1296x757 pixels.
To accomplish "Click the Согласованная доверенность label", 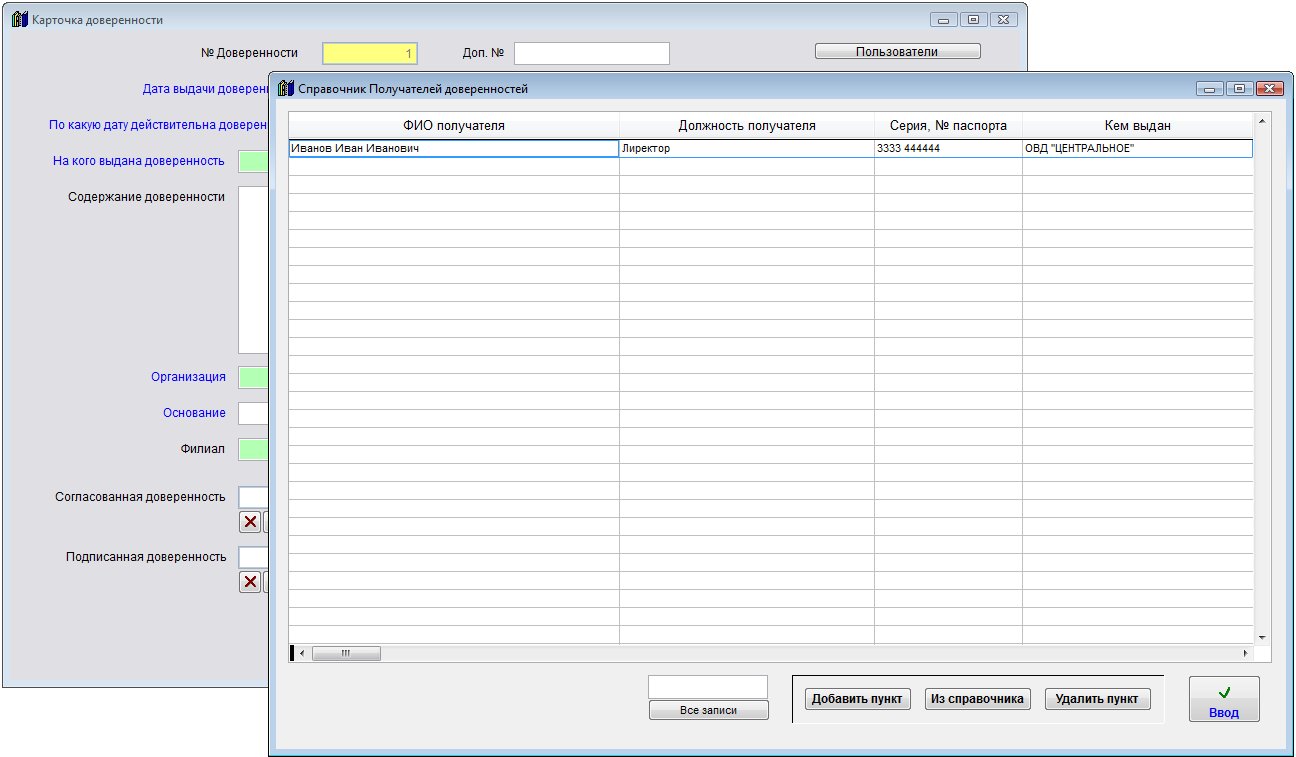I will point(140,497).
